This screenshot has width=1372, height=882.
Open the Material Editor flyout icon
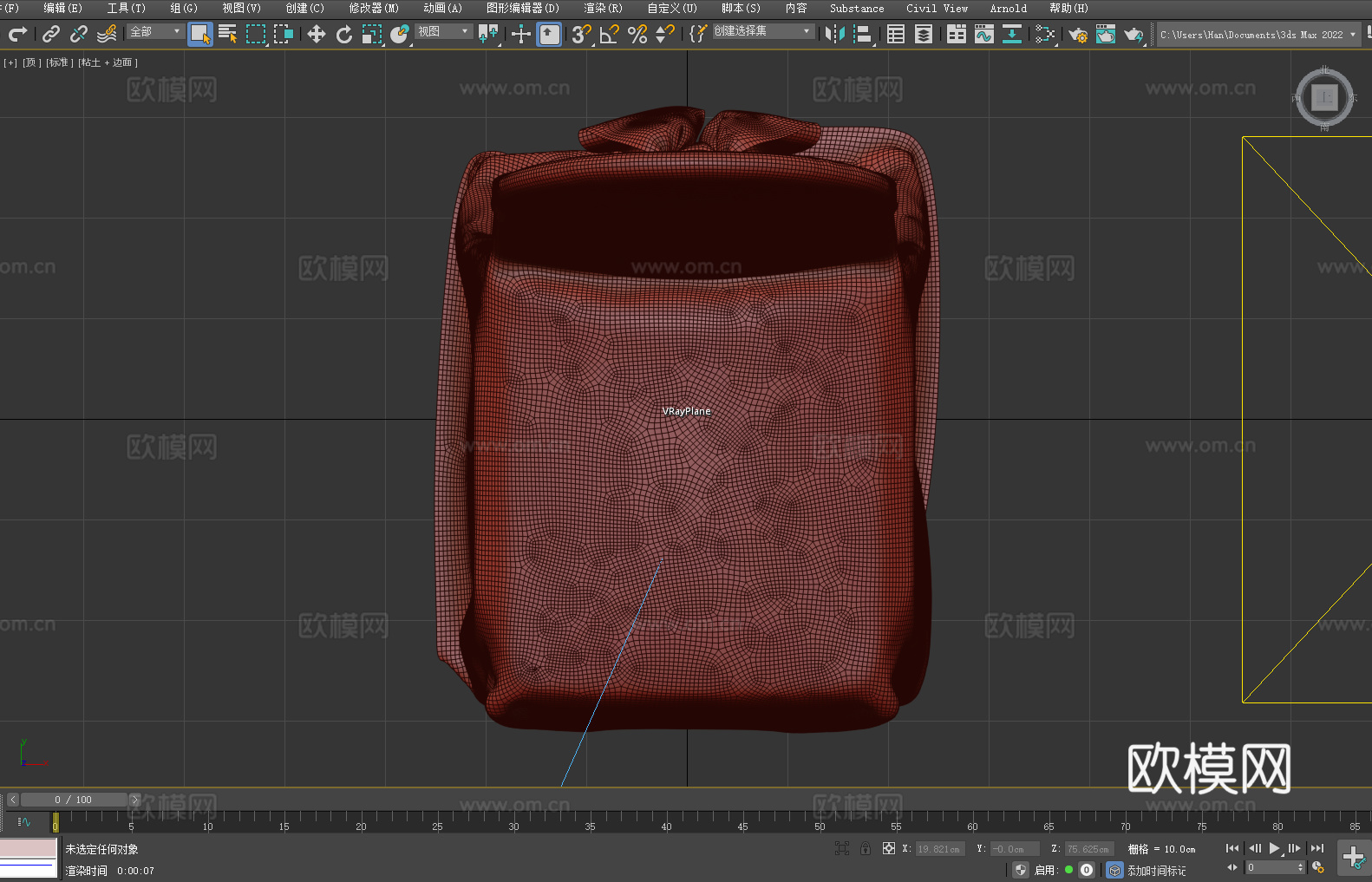point(1045,34)
